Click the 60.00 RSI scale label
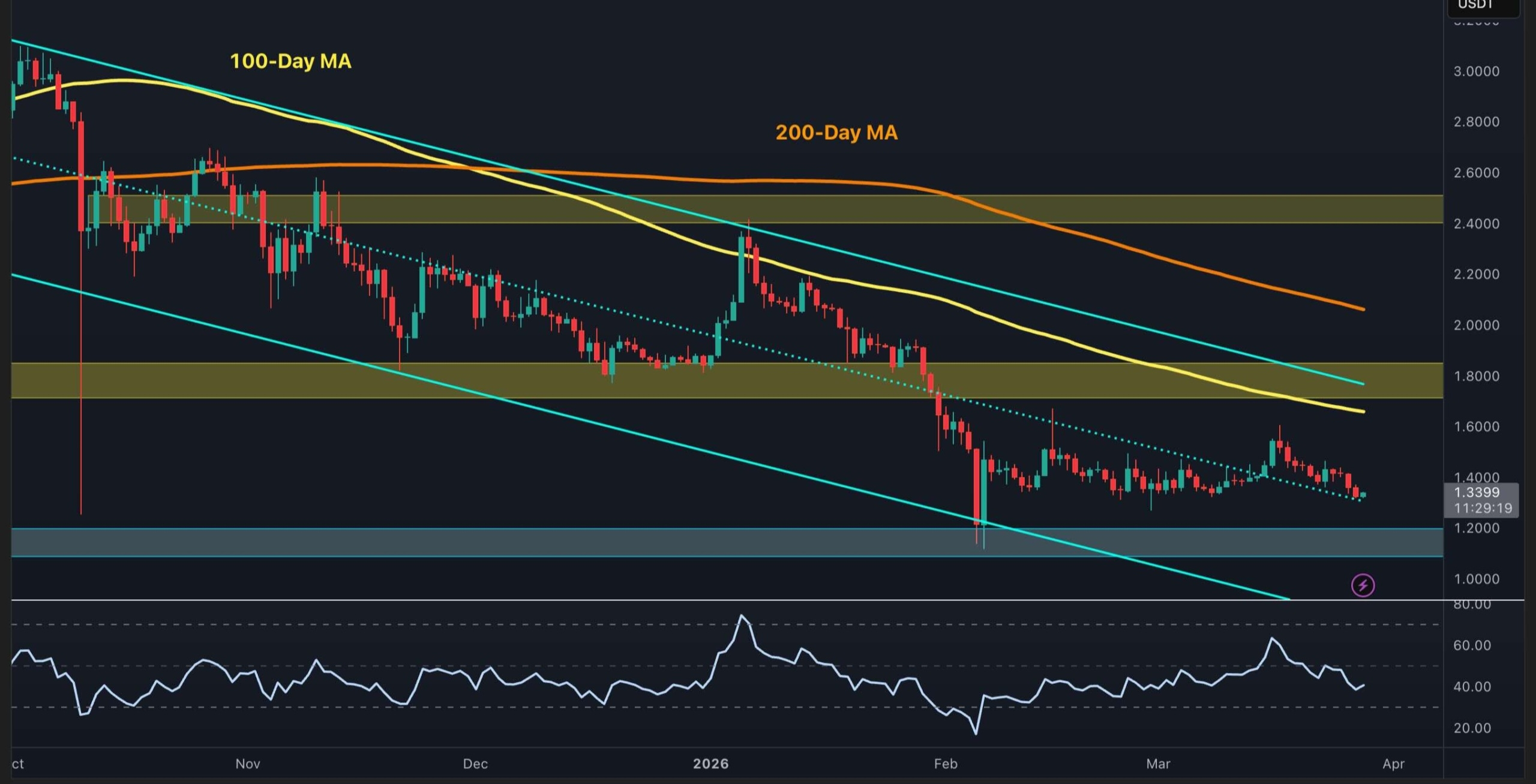Viewport: 1536px width, 784px height. point(1472,645)
